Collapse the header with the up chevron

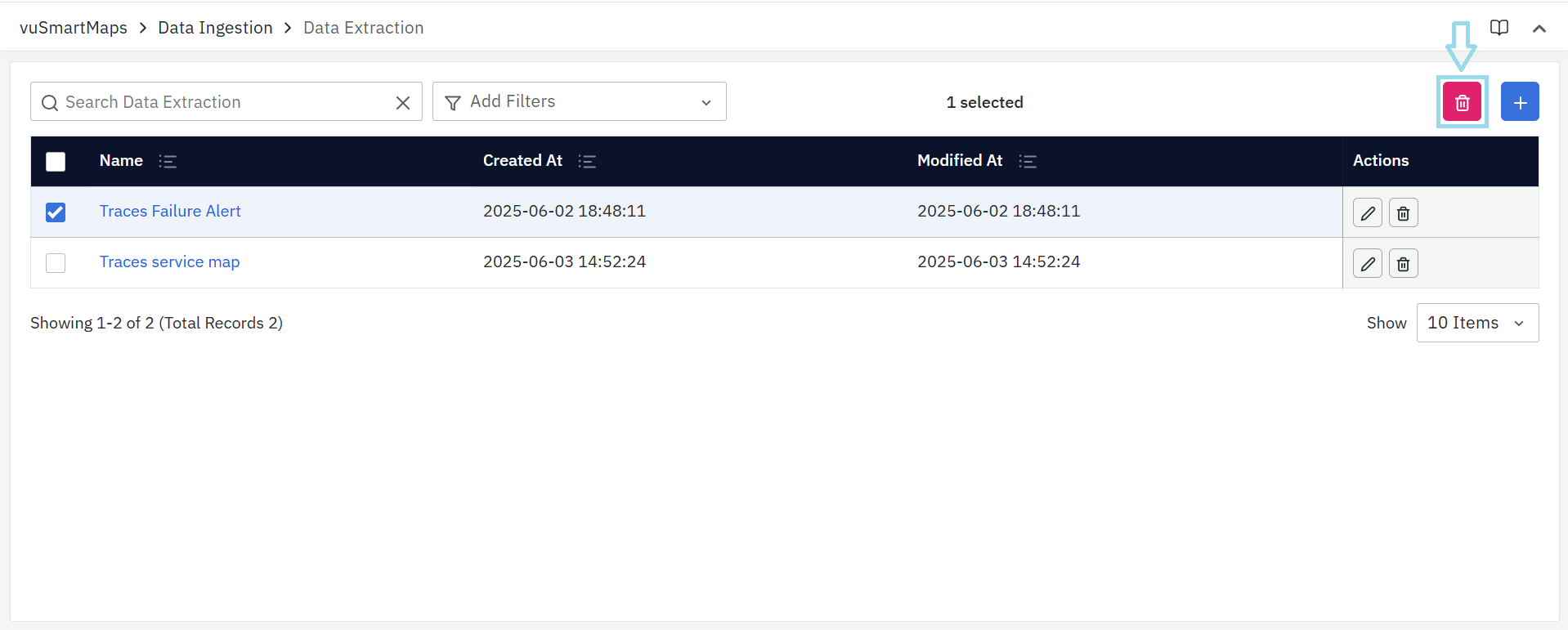[1539, 29]
